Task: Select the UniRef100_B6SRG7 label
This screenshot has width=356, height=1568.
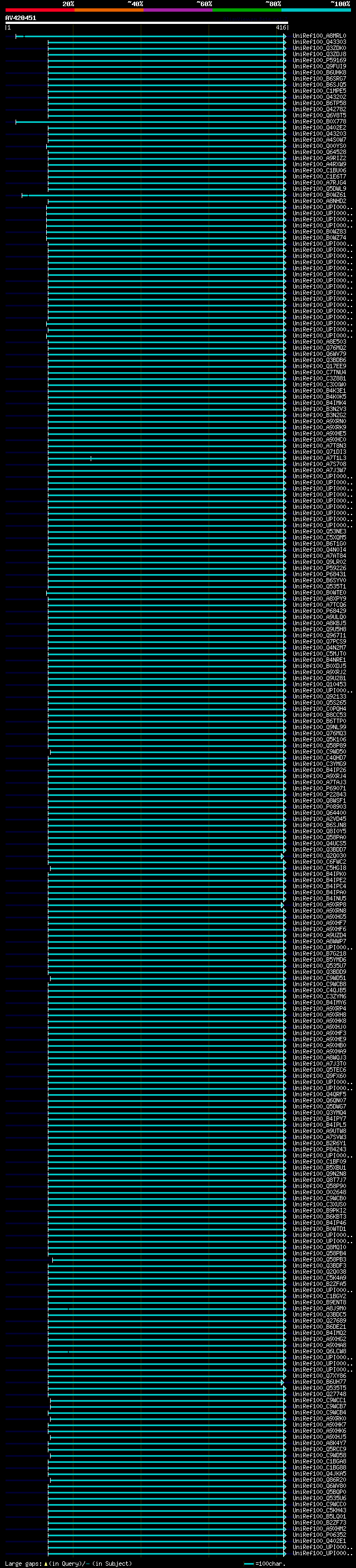Action: pos(319,78)
